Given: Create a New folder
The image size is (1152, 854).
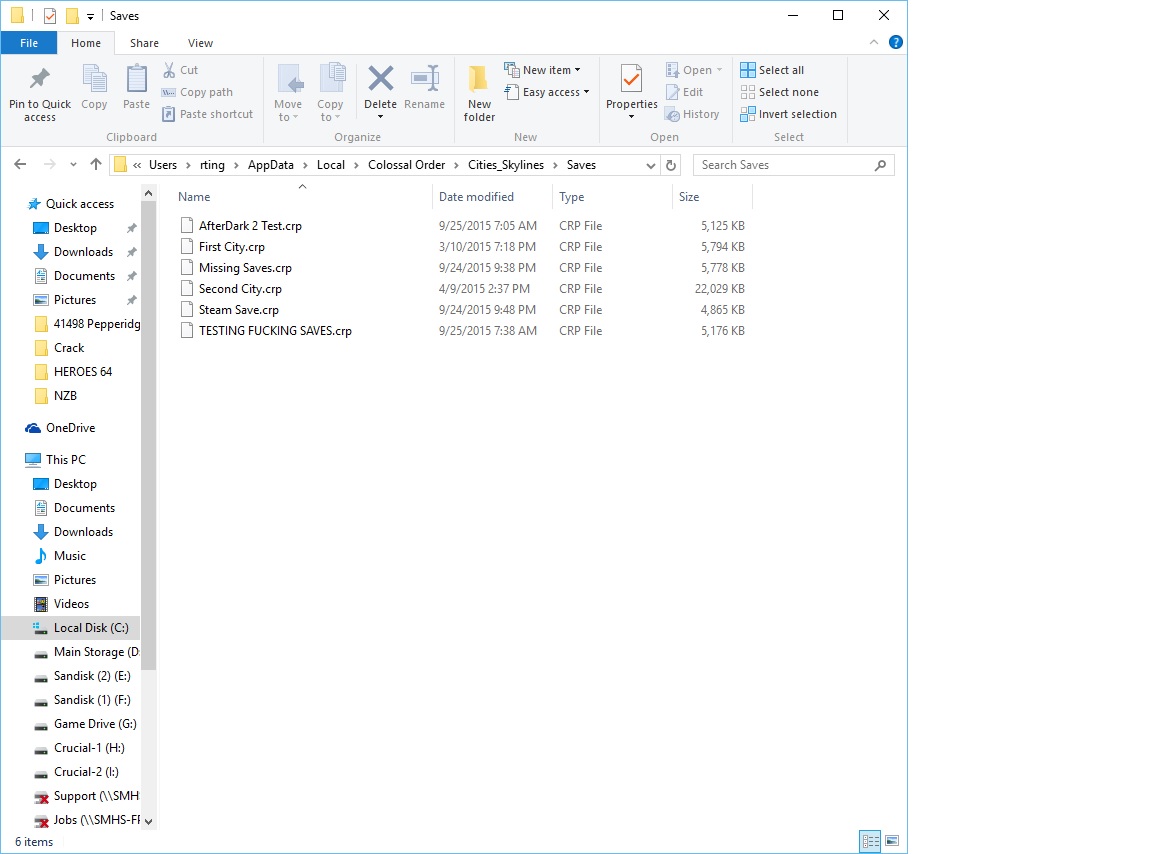Looking at the screenshot, I should [x=478, y=92].
